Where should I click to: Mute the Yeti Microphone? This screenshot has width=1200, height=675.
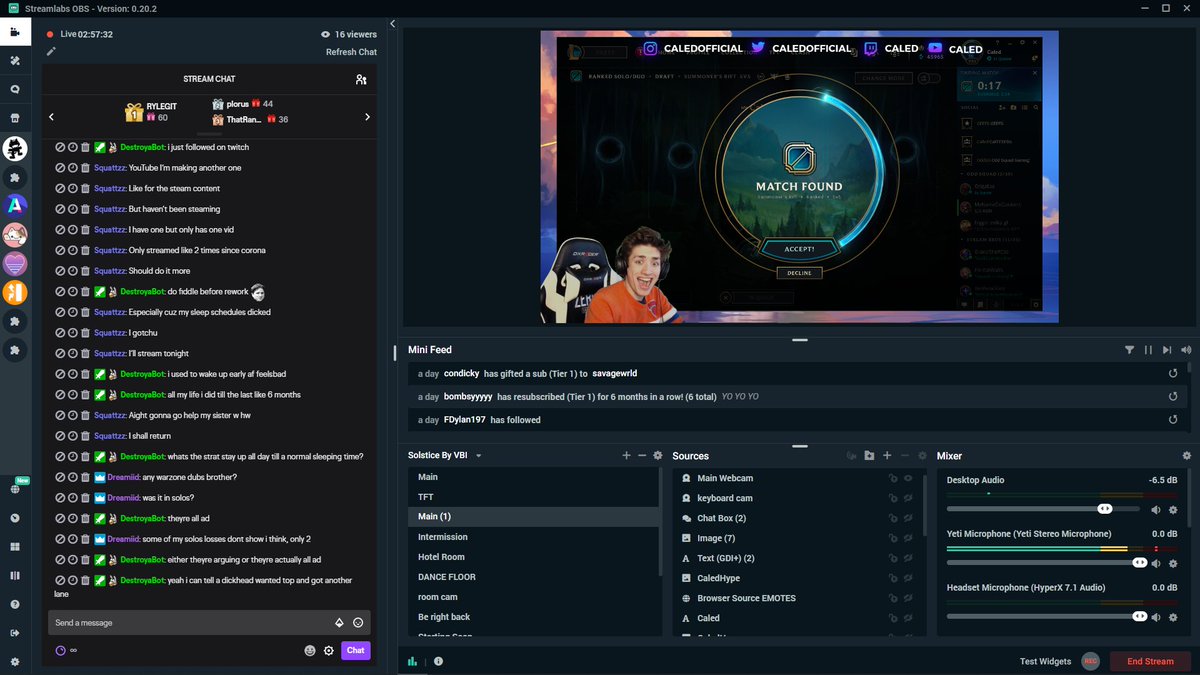click(1156, 563)
